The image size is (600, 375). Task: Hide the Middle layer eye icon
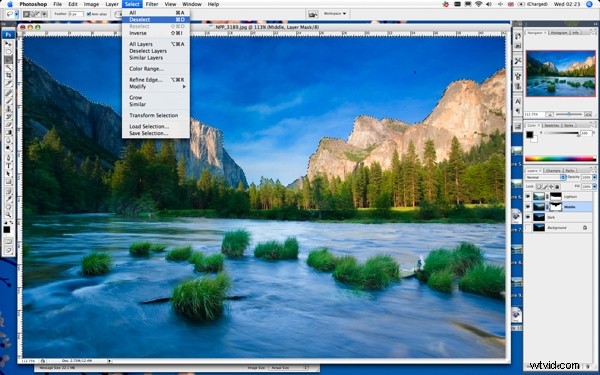[528, 207]
